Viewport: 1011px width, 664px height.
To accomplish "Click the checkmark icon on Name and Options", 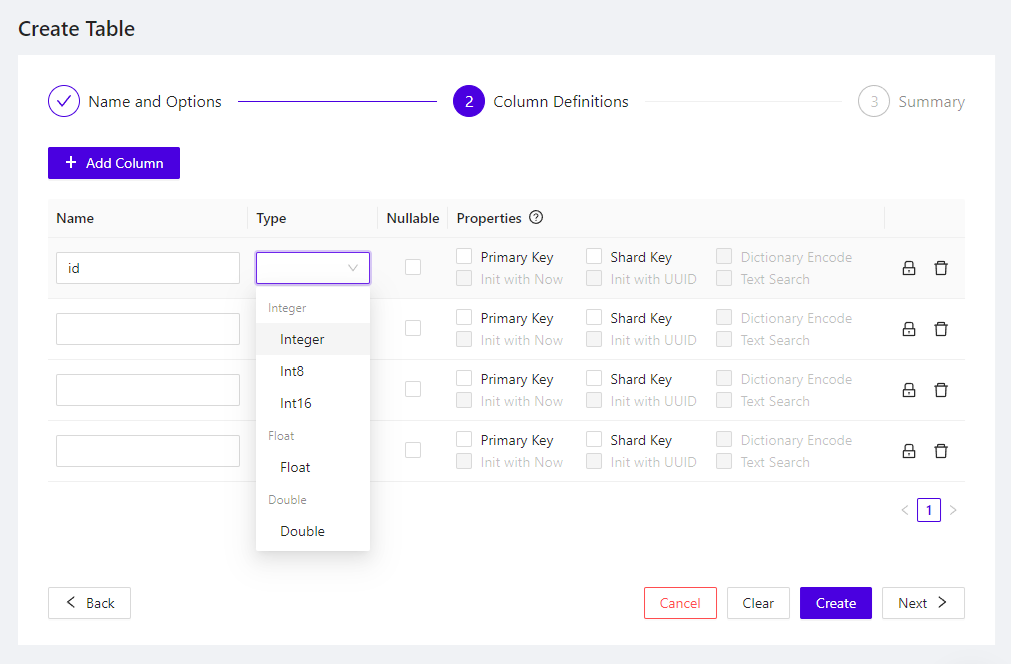I will [x=63, y=101].
